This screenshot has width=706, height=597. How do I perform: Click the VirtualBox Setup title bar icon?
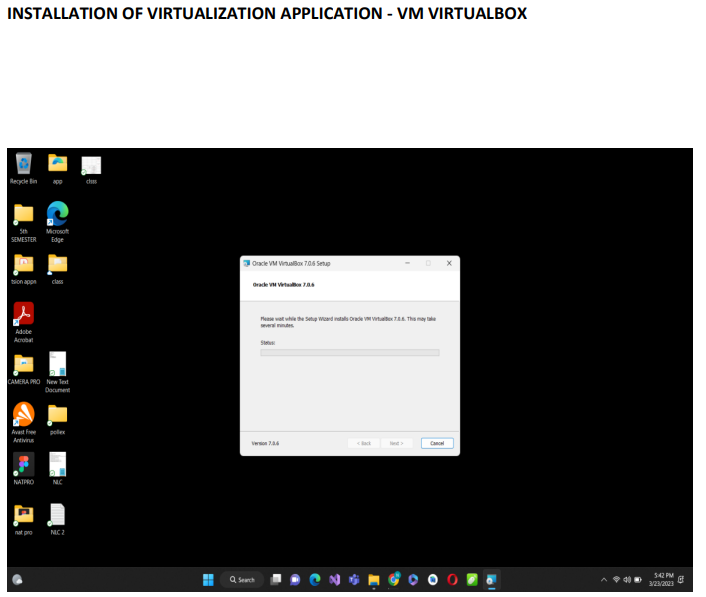[246, 263]
